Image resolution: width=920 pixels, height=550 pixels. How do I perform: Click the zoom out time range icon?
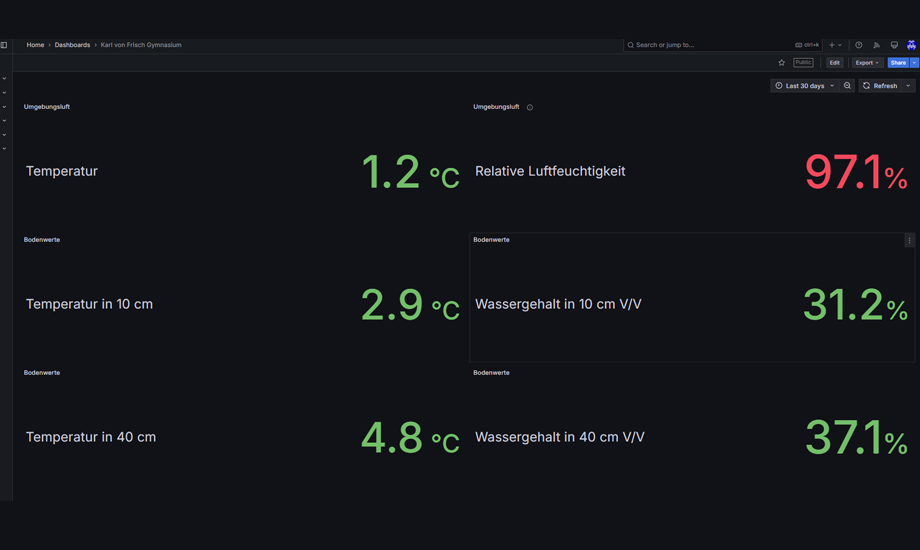pyautogui.click(x=847, y=86)
